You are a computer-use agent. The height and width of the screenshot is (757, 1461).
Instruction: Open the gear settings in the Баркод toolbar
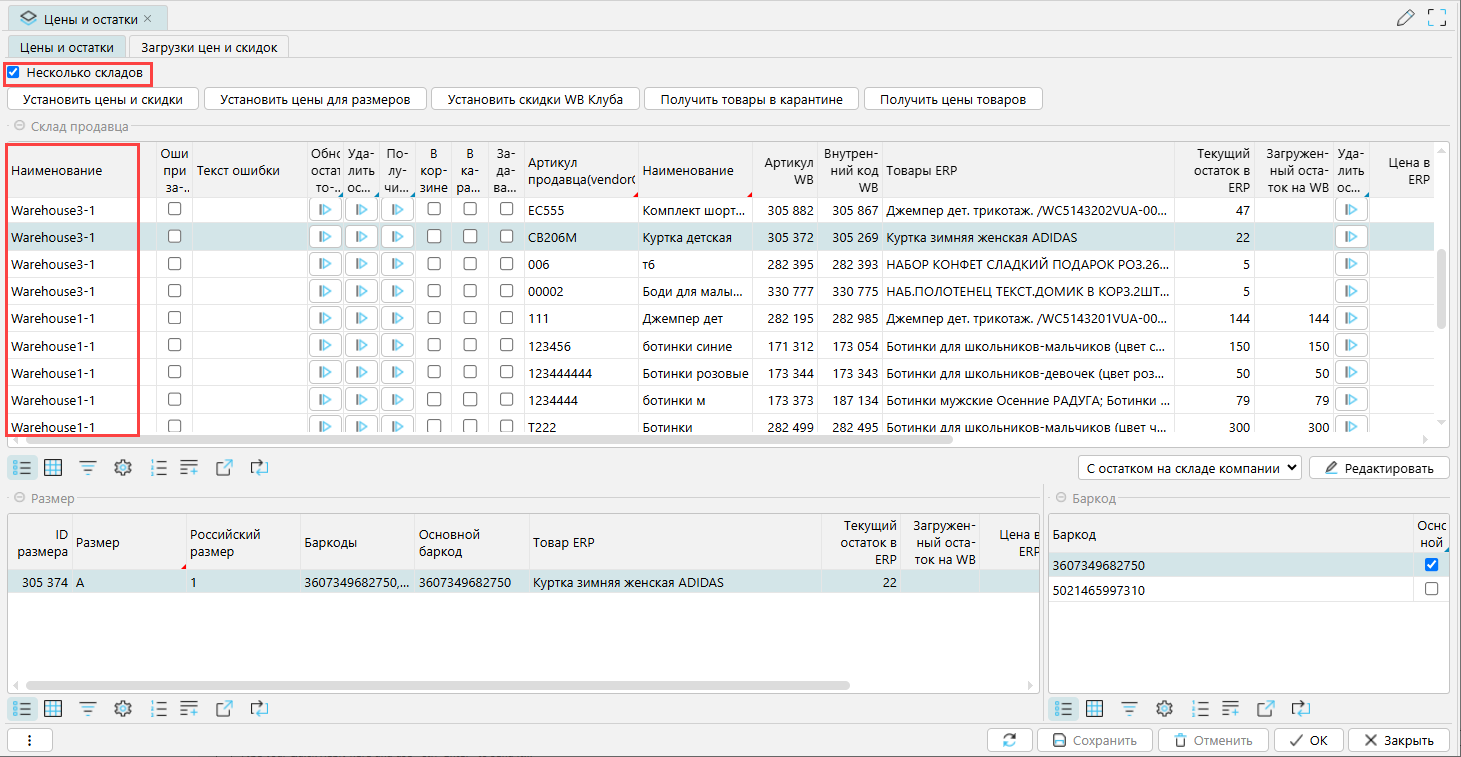click(1164, 708)
